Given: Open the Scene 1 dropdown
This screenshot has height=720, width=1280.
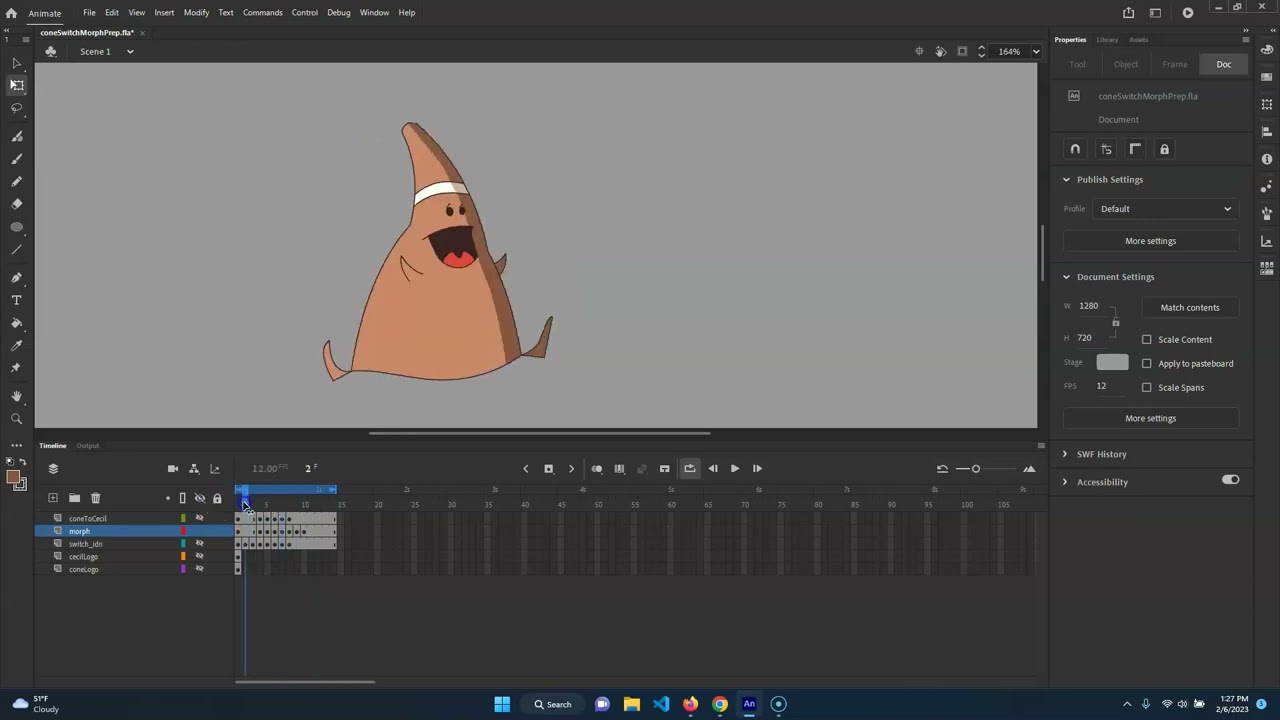Looking at the screenshot, I should (129, 51).
